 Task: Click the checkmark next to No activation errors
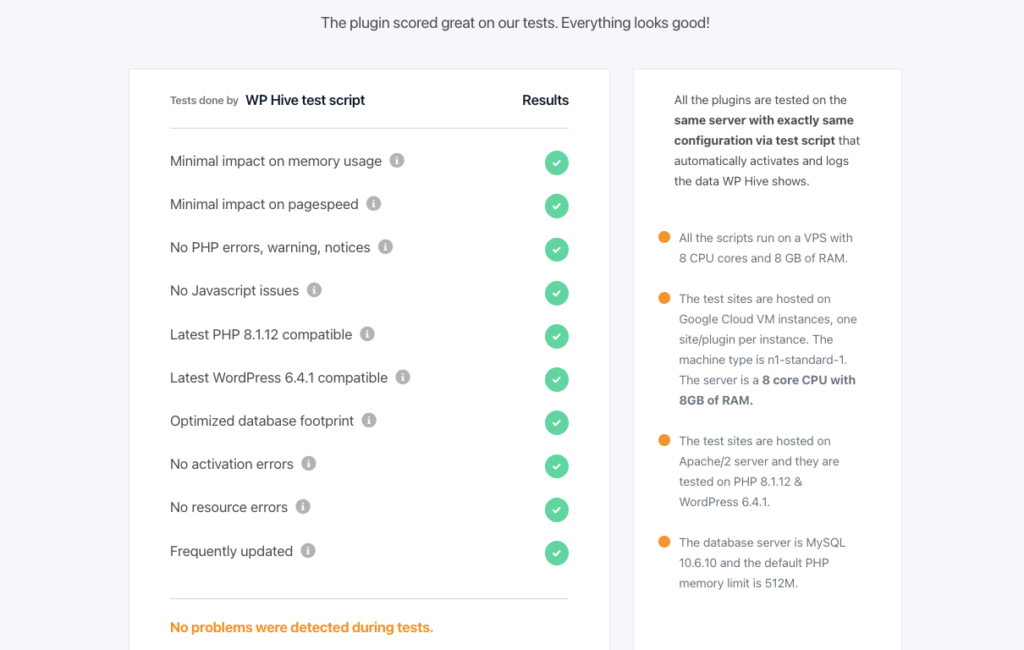point(557,465)
